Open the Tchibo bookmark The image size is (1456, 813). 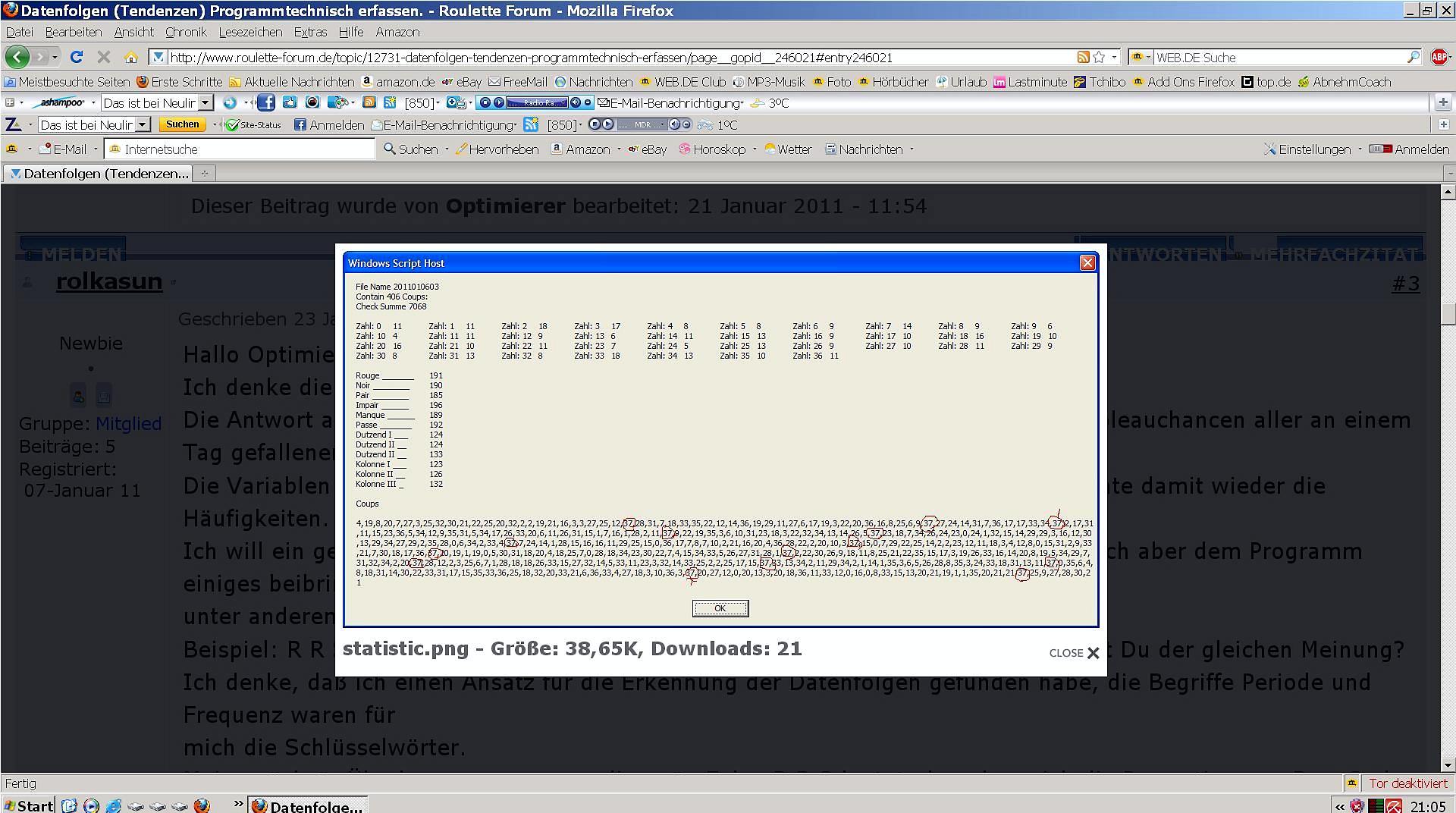1100,82
